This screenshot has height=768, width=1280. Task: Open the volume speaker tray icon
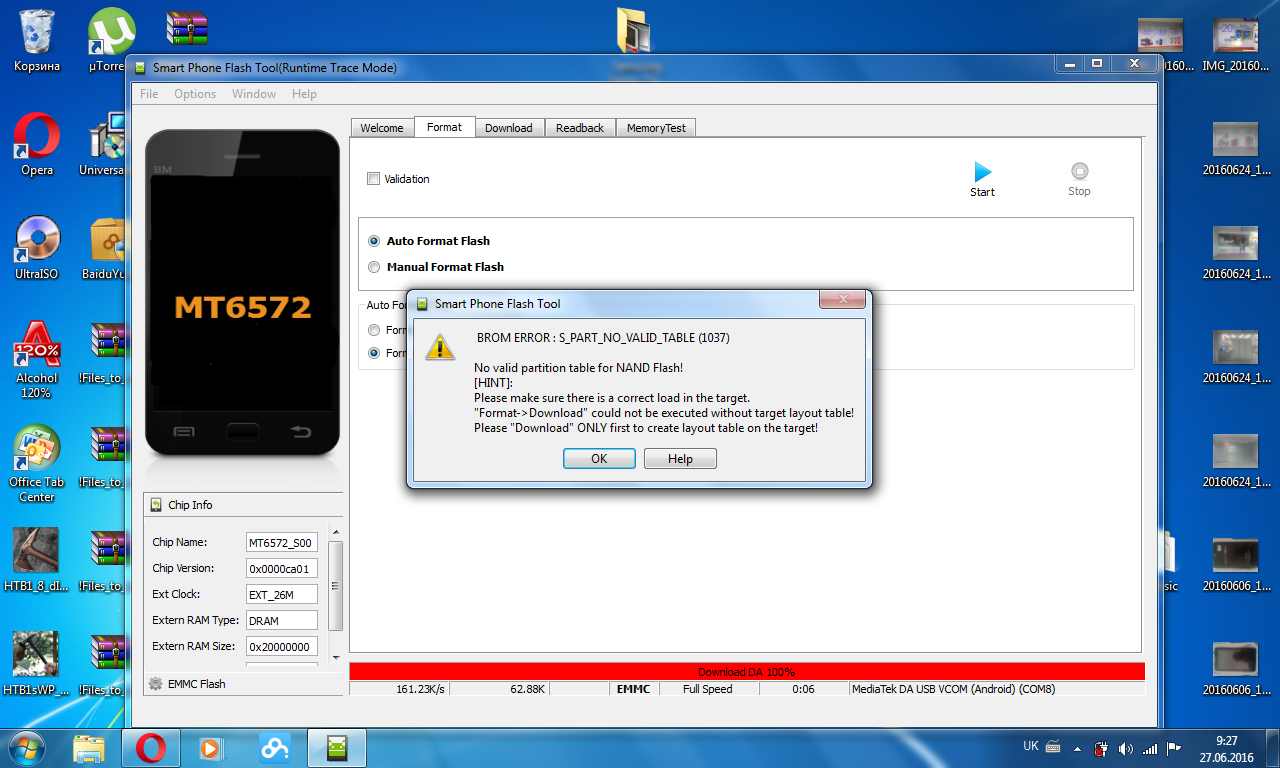(x=1126, y=748)
